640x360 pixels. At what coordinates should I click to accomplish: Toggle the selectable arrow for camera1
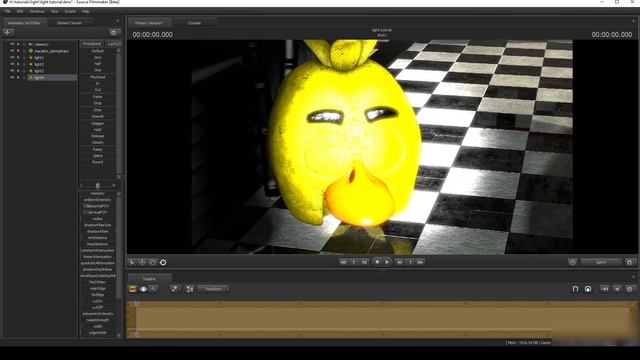coord(18,44)
